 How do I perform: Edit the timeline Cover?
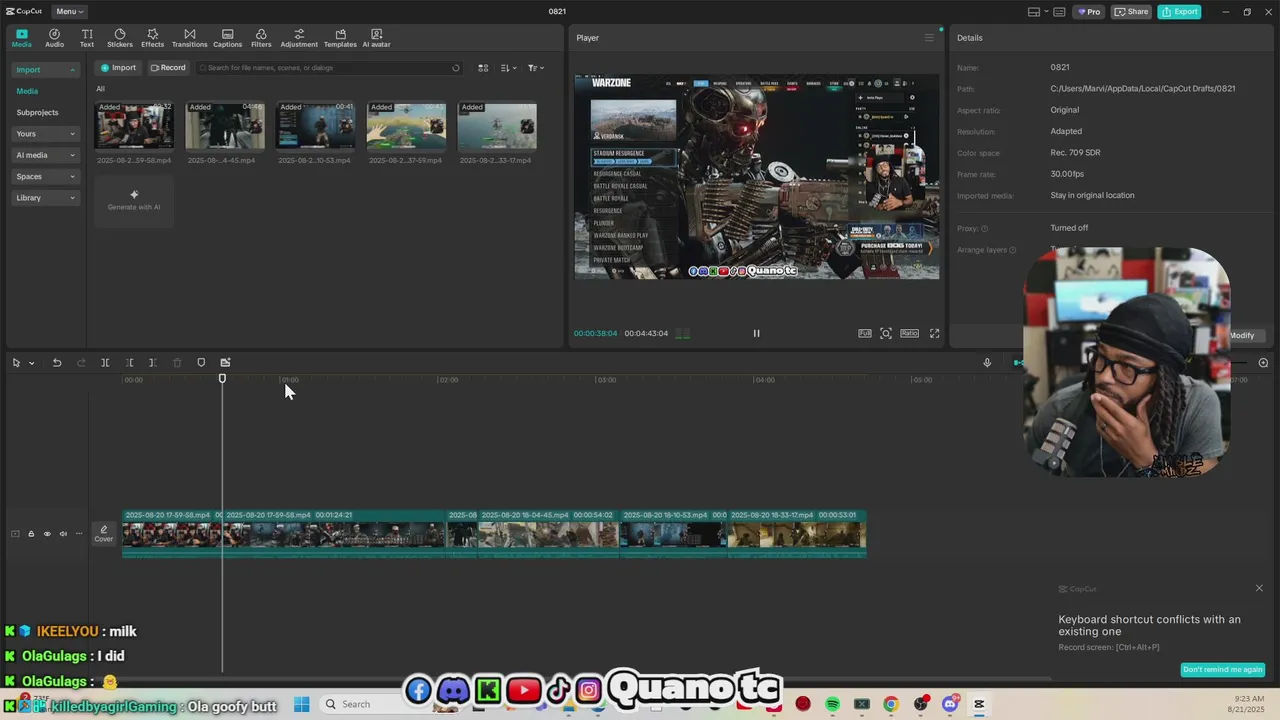coord(104,534)
